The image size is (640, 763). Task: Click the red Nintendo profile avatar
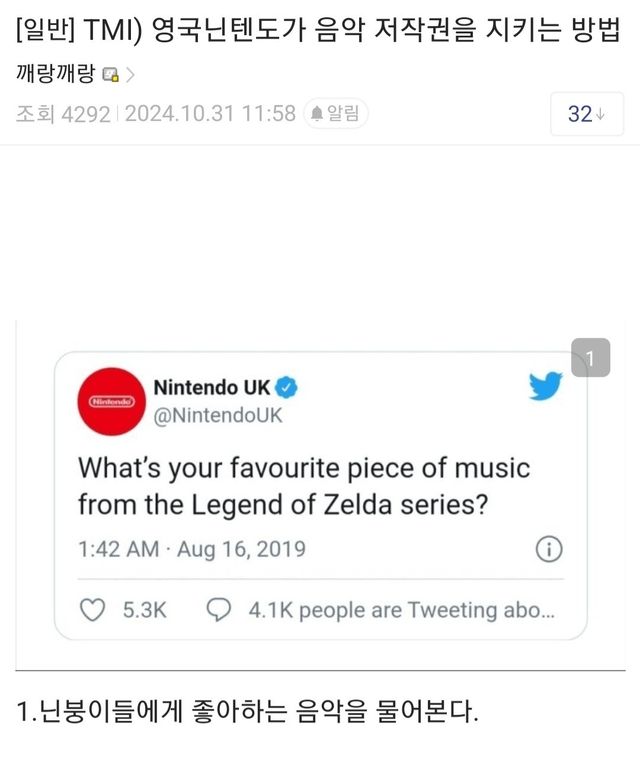pyautogui.click(x=111, y=402)
